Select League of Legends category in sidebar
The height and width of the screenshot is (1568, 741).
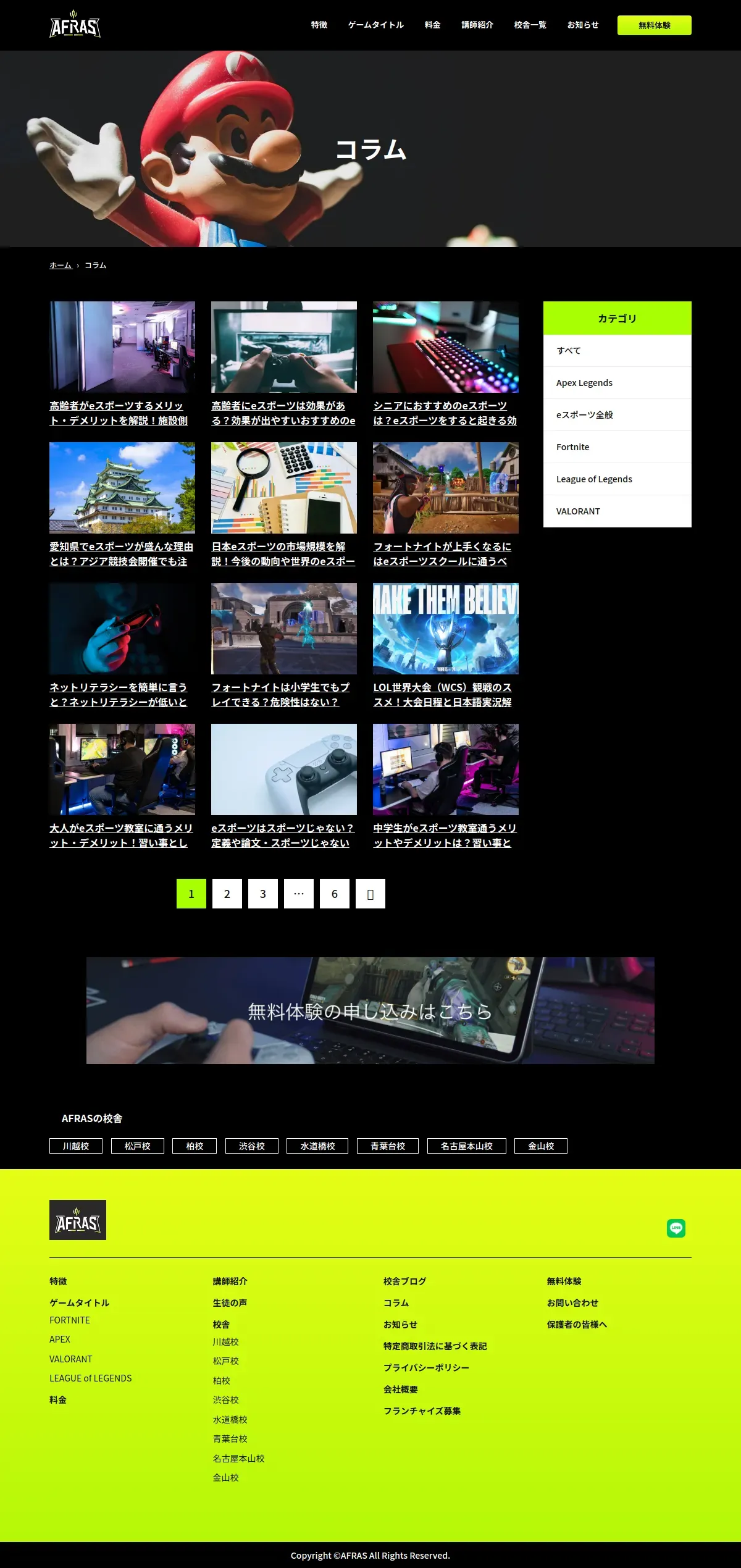617,479
